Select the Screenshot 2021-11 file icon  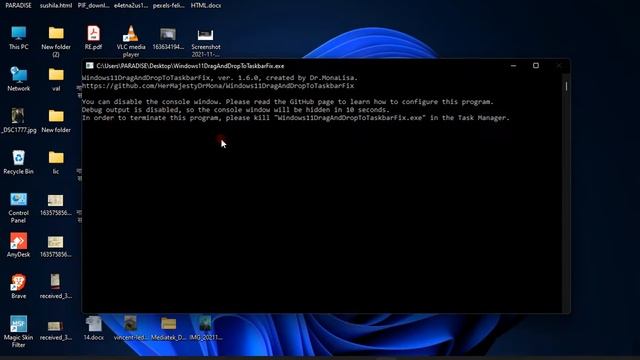(x=206, y=42)
